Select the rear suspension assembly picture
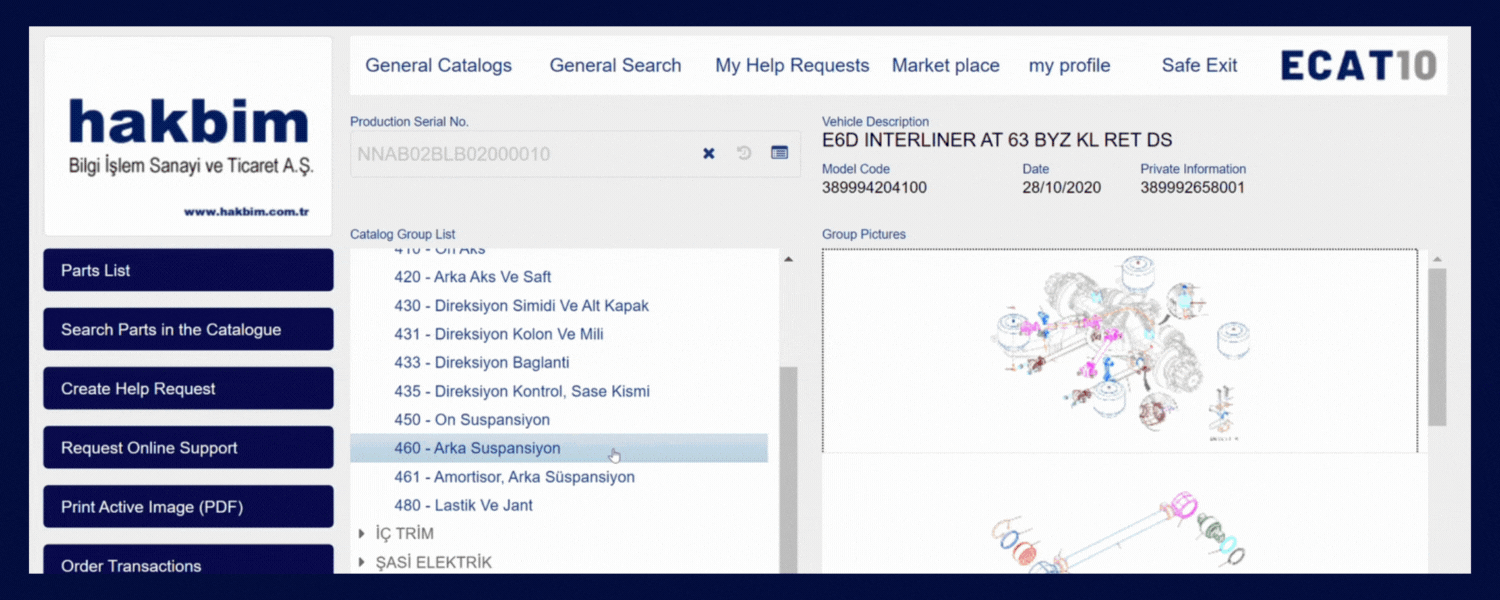Viewport: 1500px width, 600px height. point(1119,350)
